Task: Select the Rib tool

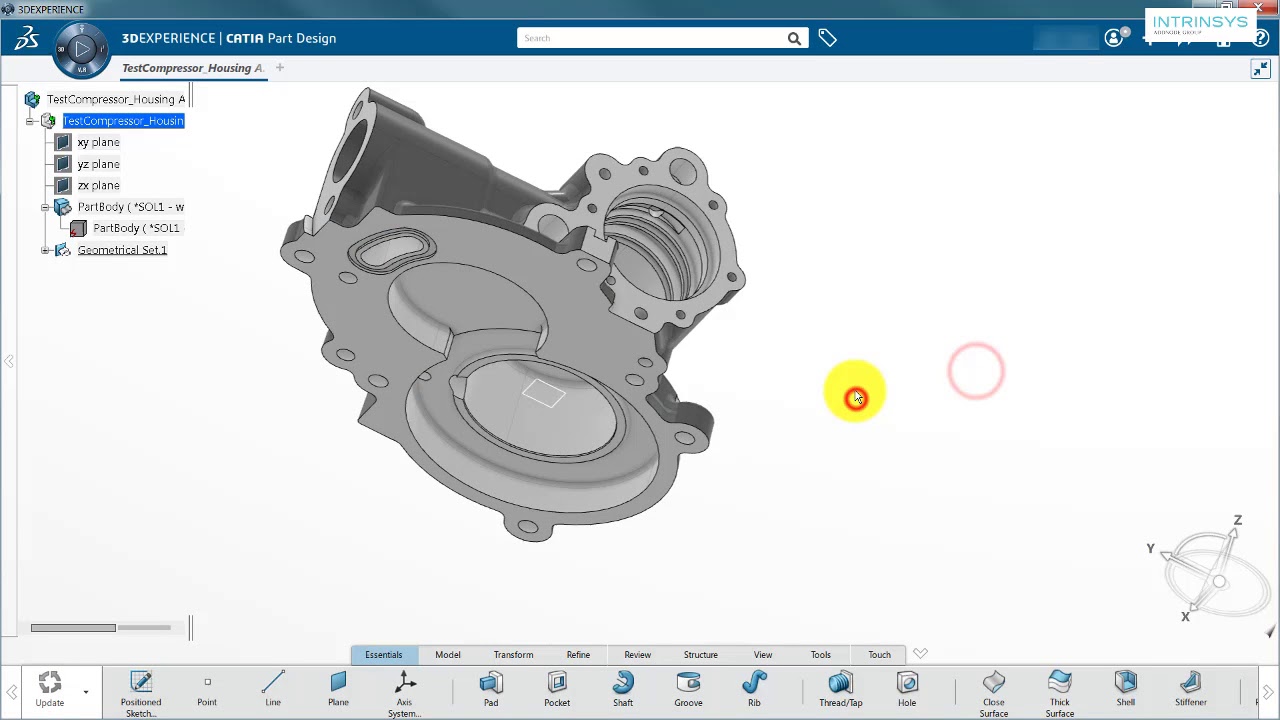Action: pos(754,689)
